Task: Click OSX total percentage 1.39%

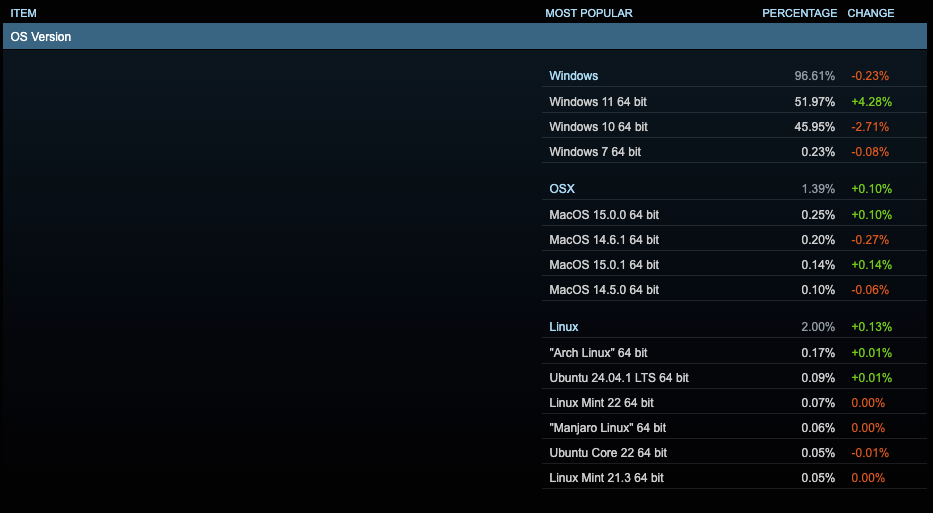Action: (x=818, y=189)
